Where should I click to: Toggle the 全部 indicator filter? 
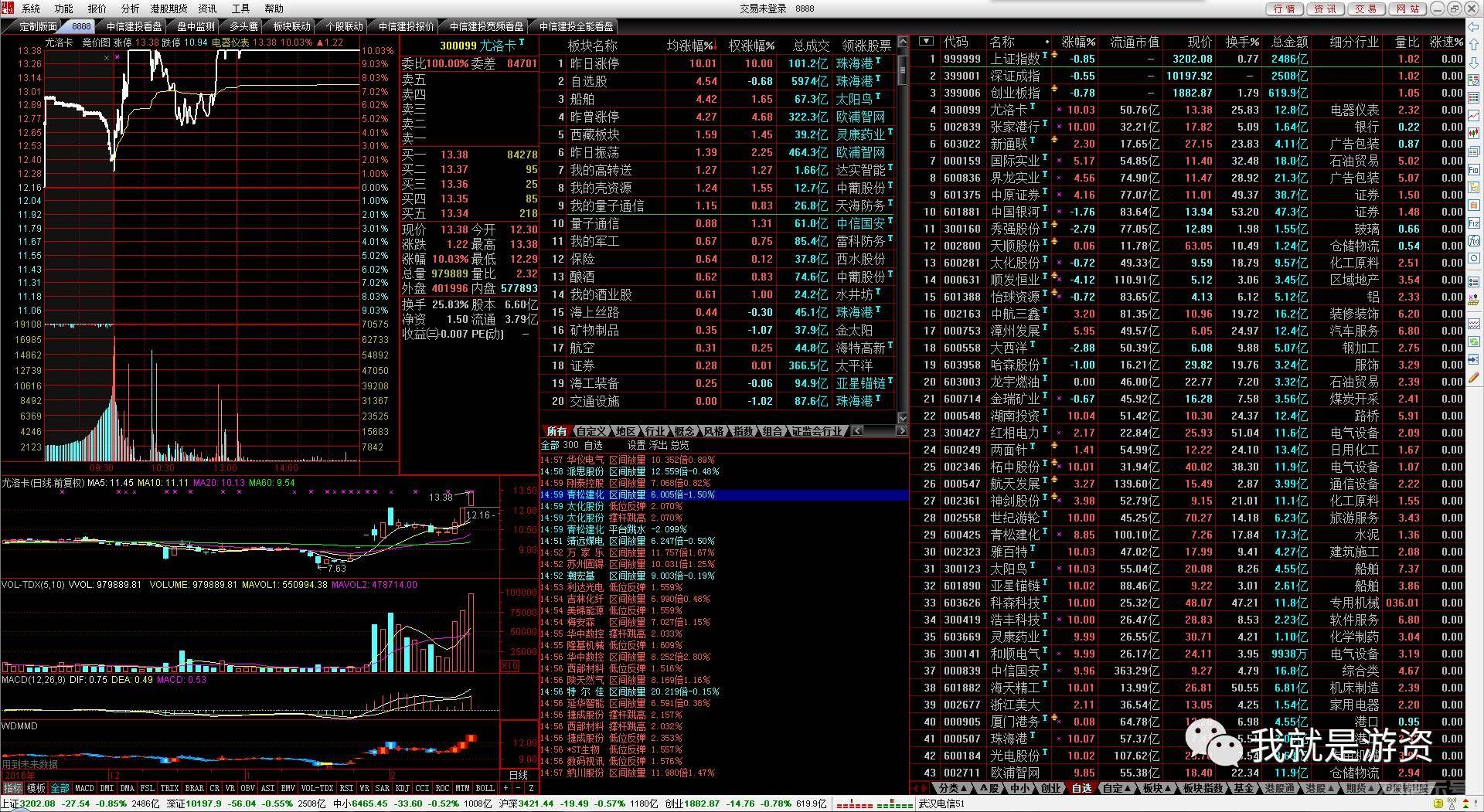(x=60, y=788)
